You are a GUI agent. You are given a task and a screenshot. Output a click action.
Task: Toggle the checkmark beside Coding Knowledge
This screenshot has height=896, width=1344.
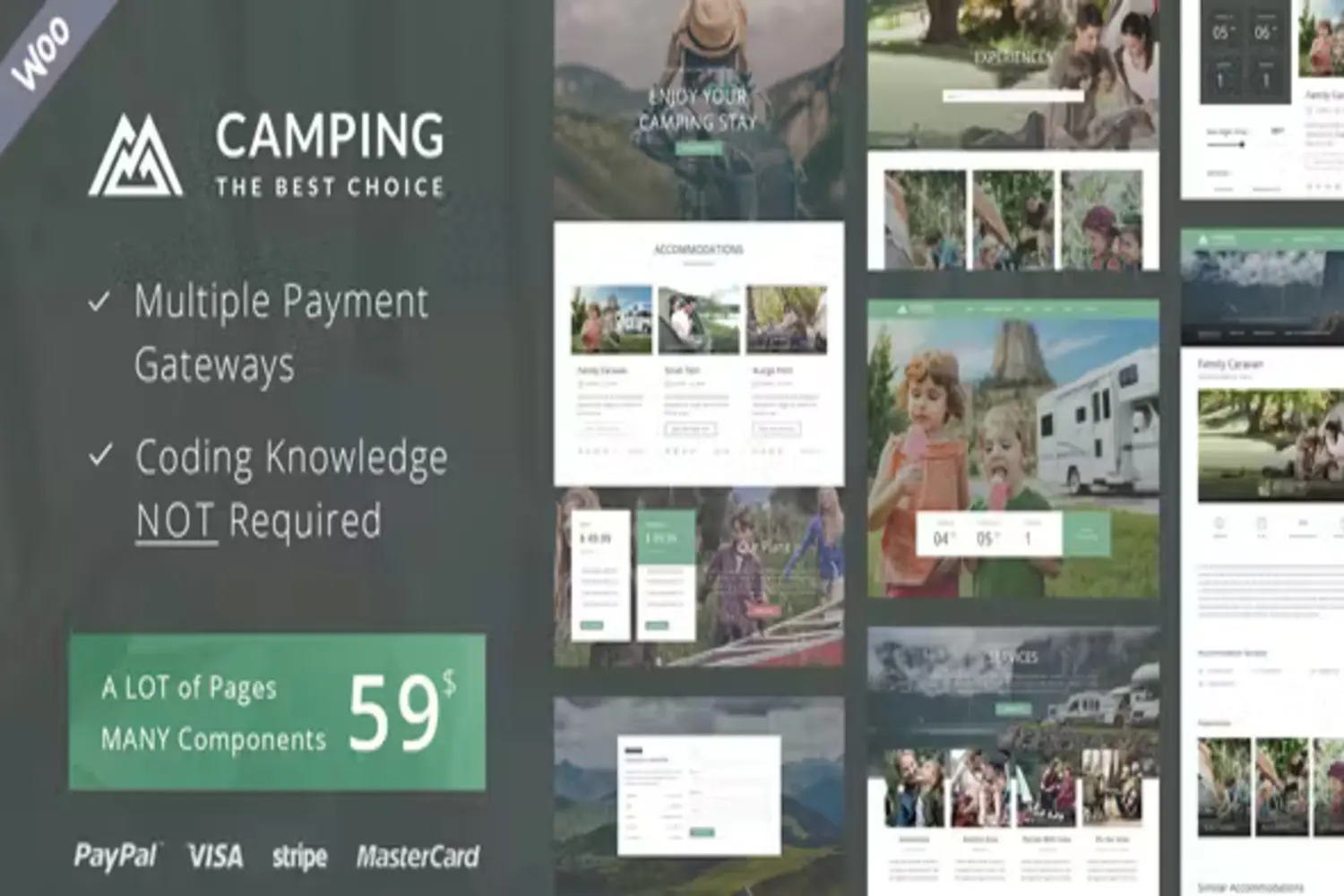[100, 456]
